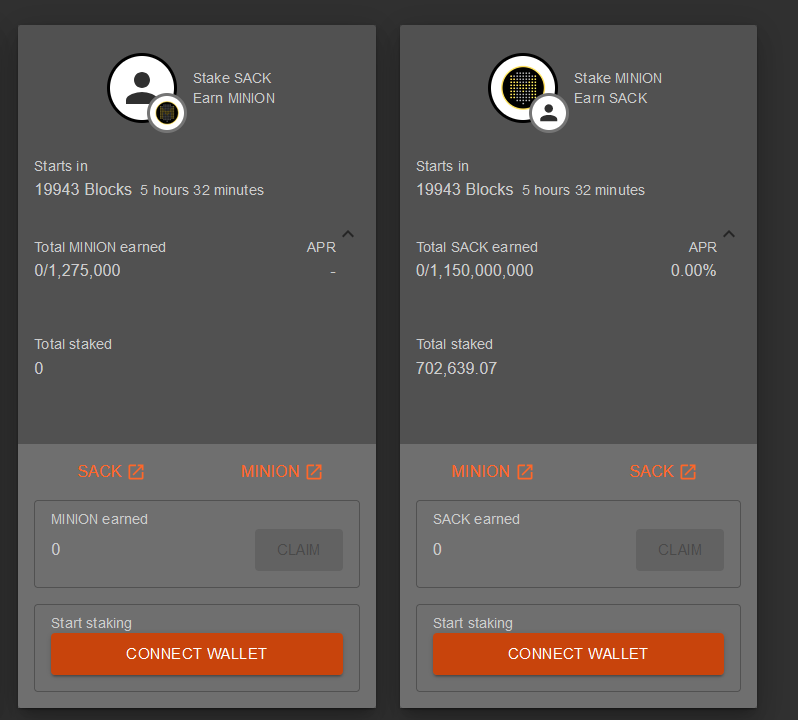
Task: Click external-link icon beside SACK in Stake SACK card
Action: tap(136, 472)
